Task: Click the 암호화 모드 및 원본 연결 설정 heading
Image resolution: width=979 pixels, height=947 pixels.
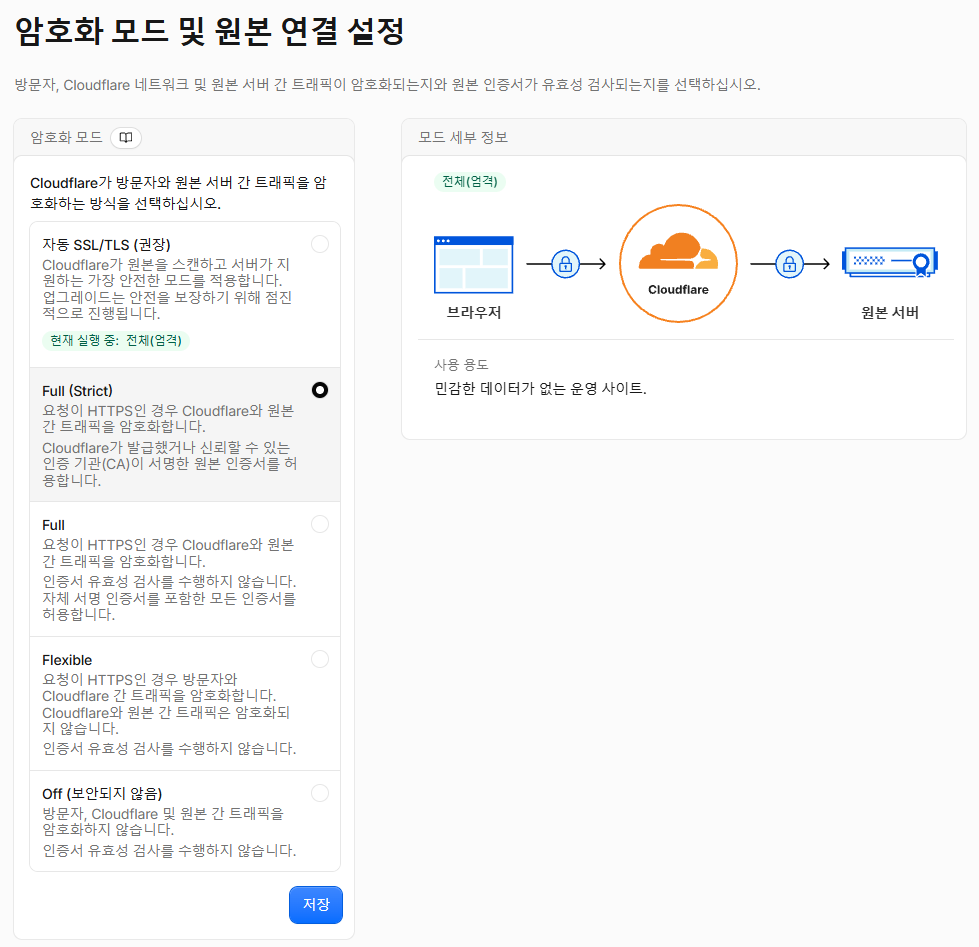Action: click(210, 31)
